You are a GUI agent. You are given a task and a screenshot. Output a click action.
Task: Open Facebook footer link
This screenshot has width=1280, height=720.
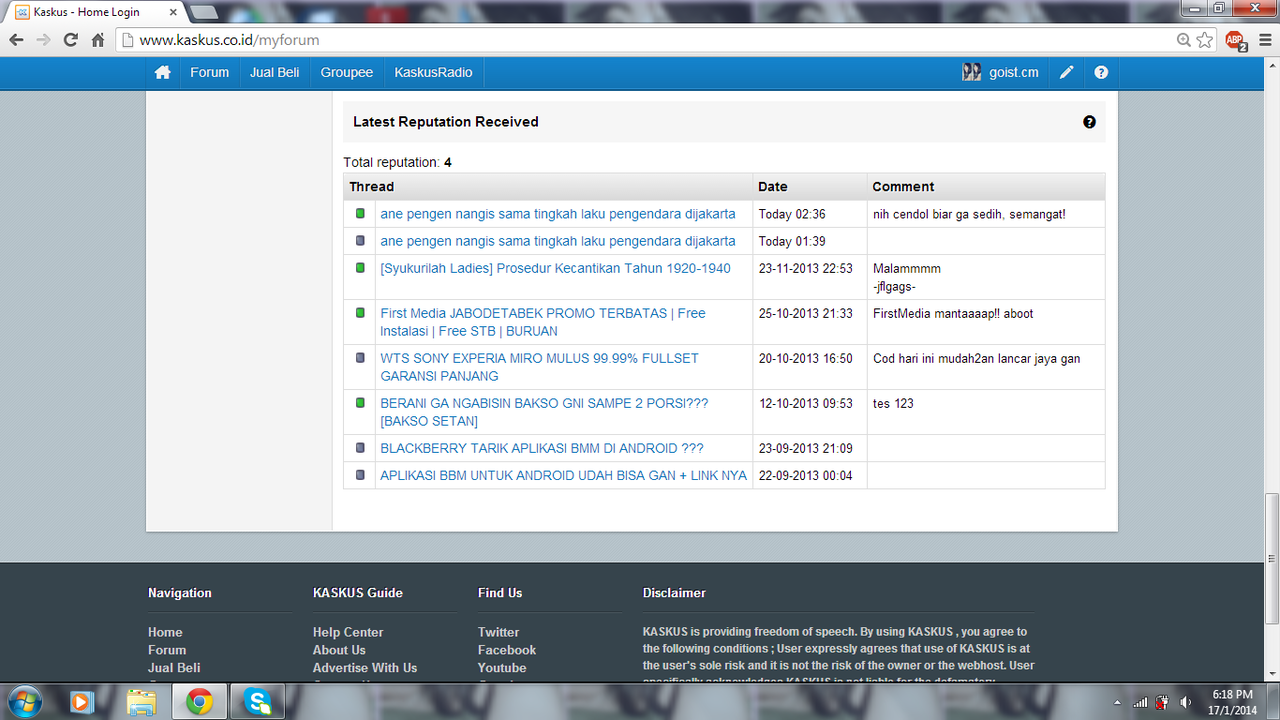click(507, 650)
